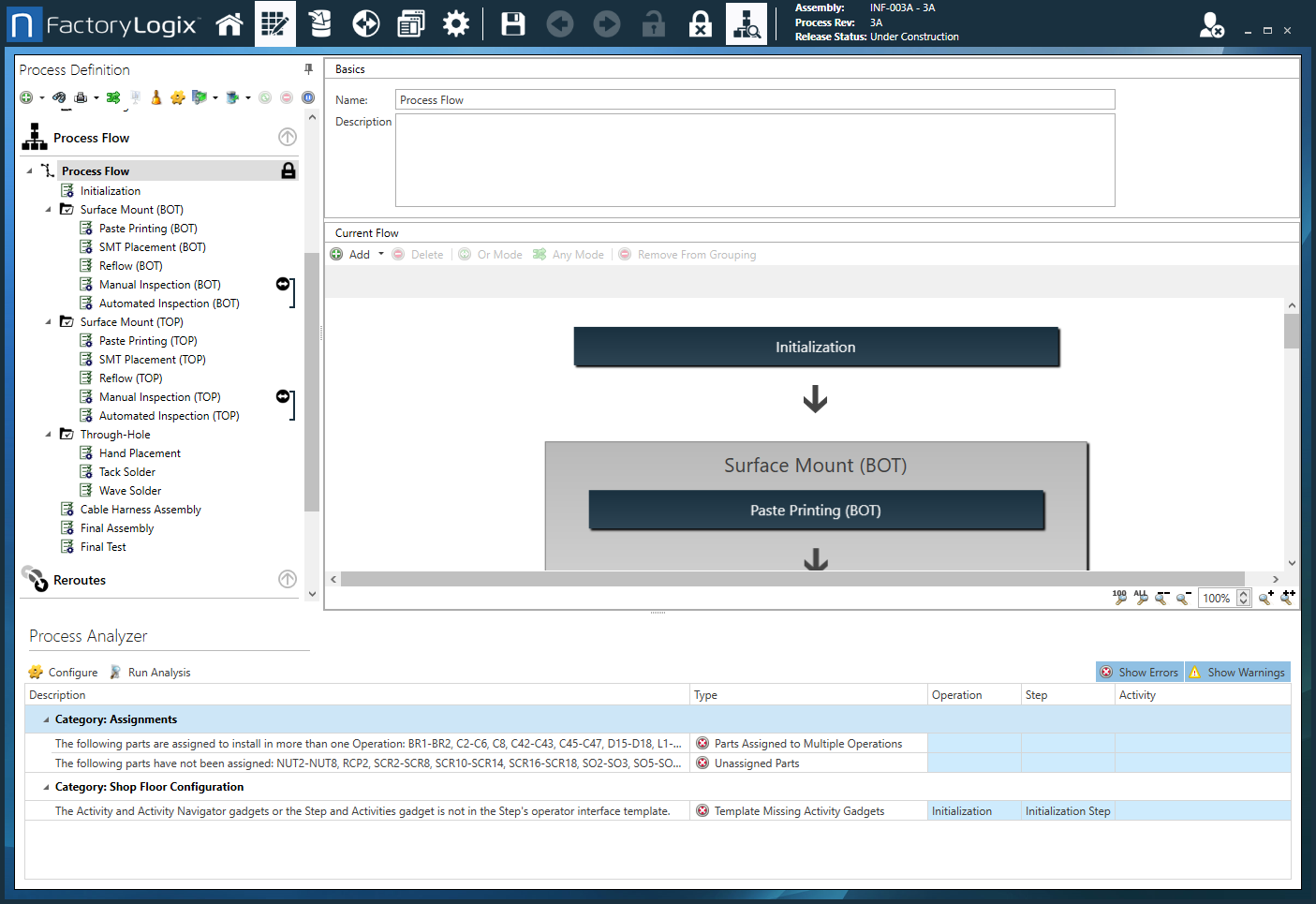Select the Wave Solder step in the tree
The height and width of the screenshot is (904, 1316).
click(x=129, y=490)
